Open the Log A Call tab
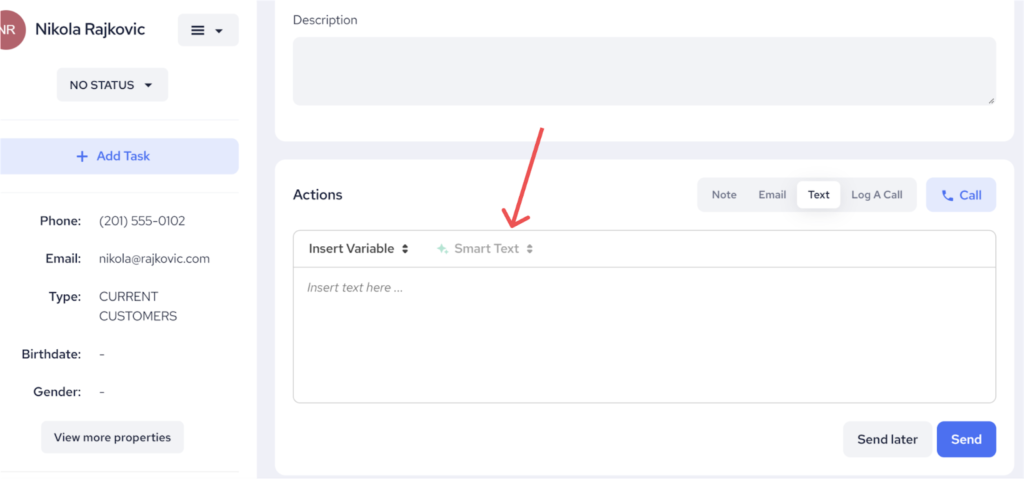Screen dimensions: 1024x479 point(876,195)
